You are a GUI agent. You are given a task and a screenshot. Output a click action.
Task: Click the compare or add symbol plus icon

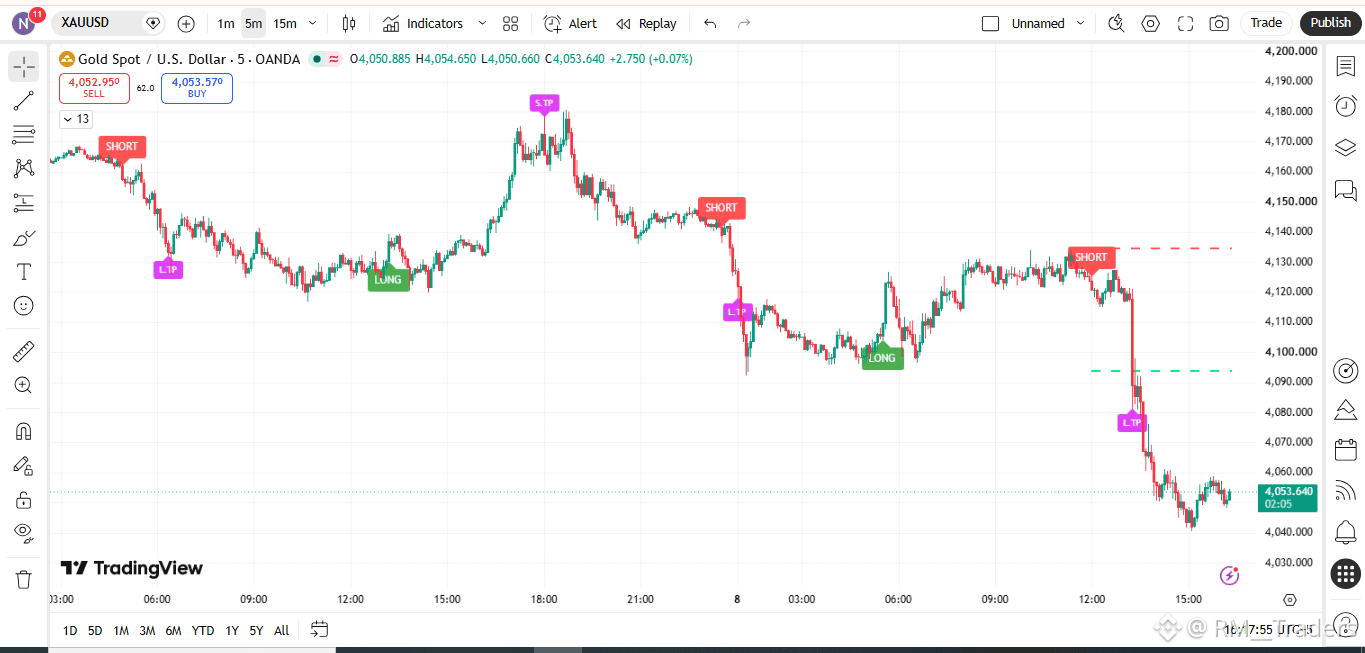(186, 23)
